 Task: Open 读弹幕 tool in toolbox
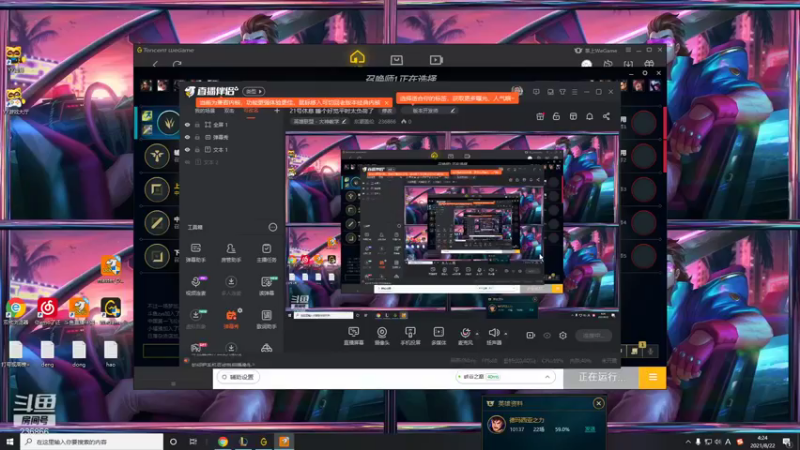click(266, 286)
